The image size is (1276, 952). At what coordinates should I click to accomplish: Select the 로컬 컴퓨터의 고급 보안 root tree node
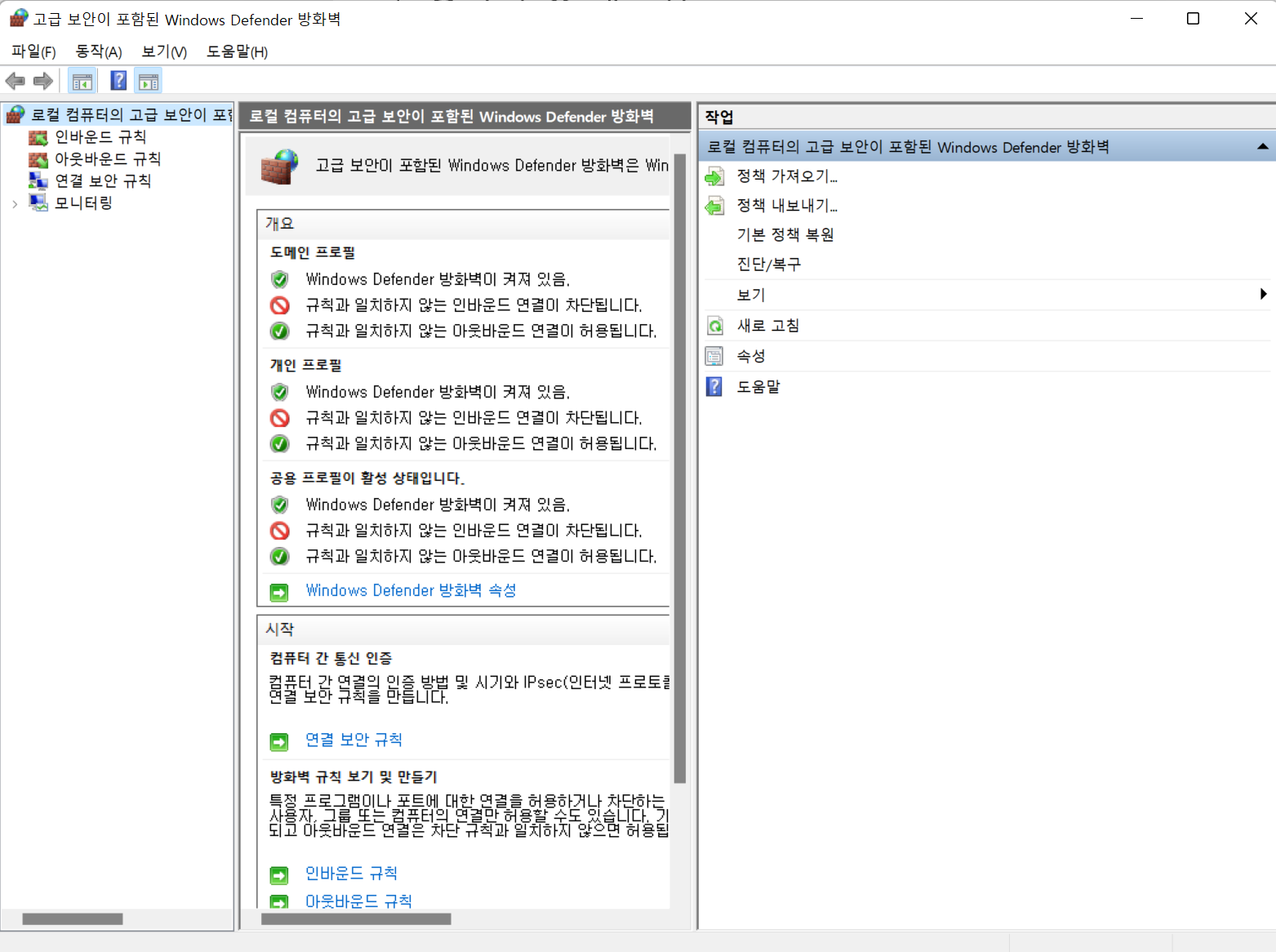coord(131,115)
